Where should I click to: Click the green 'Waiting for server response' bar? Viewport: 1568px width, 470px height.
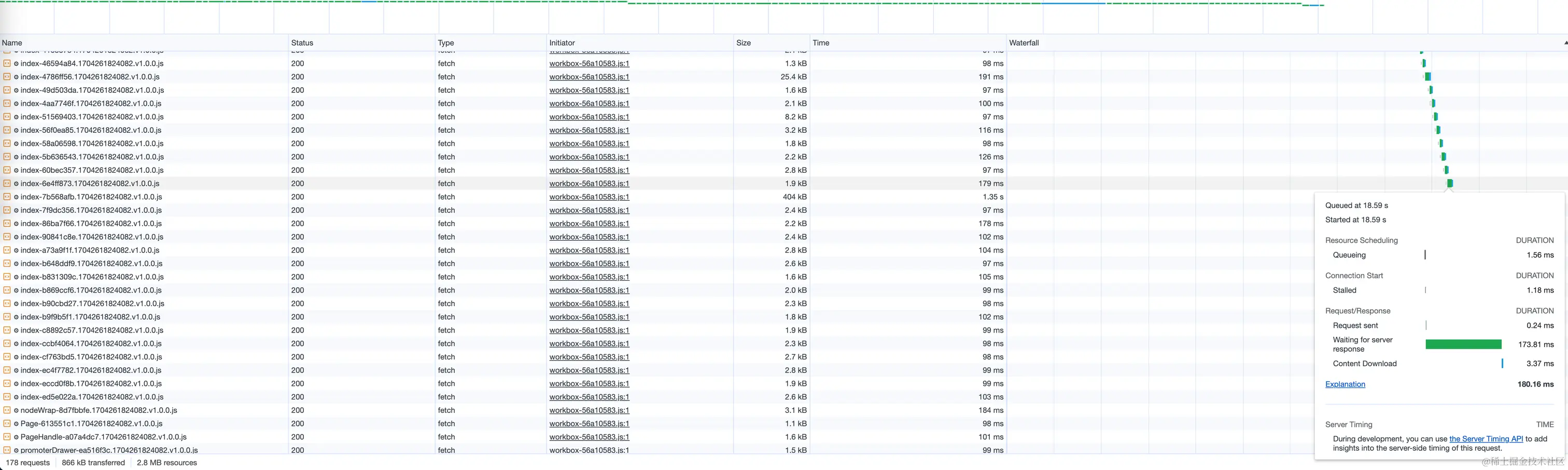click(1463, 344)
